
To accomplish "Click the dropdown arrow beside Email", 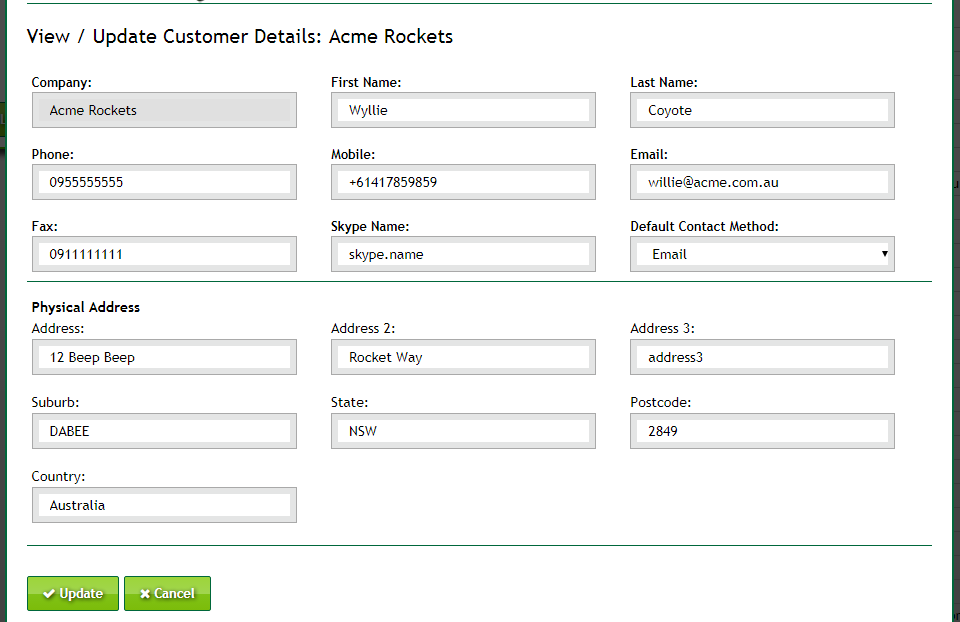I will point(884,254).
